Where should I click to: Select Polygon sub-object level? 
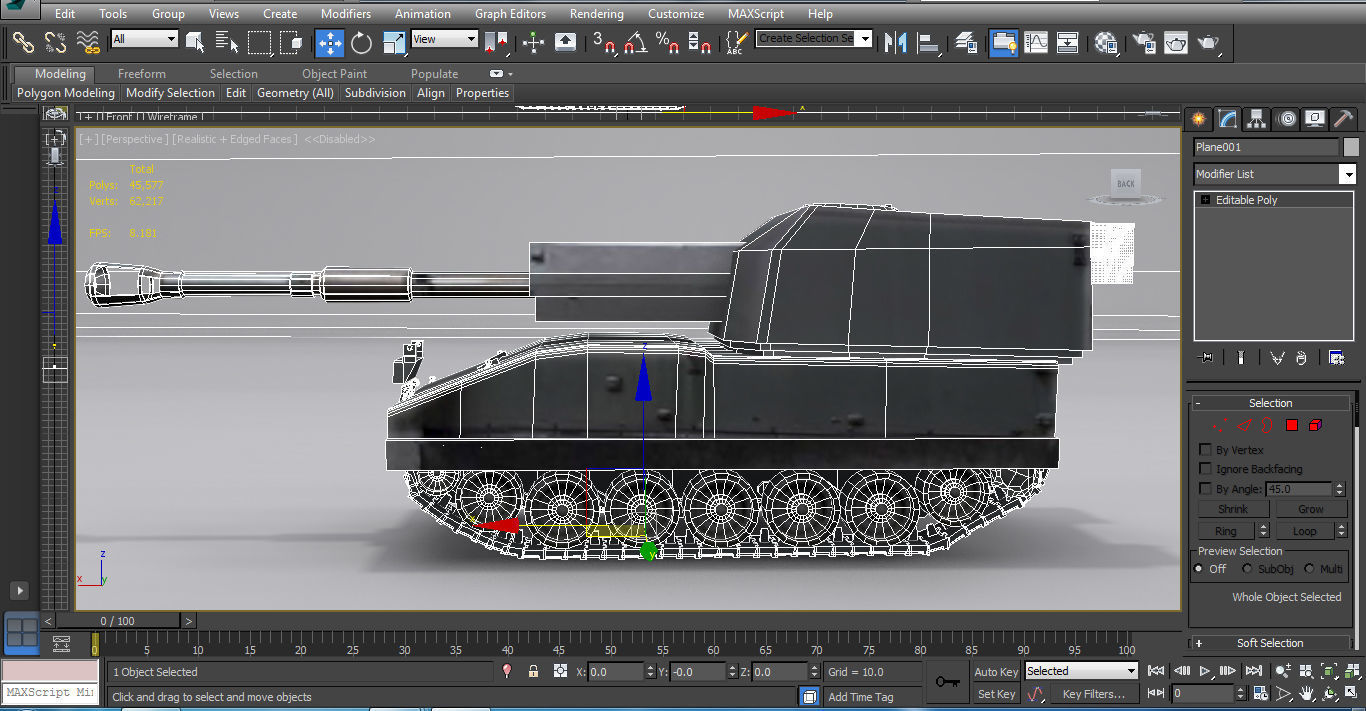(1291, 425)
